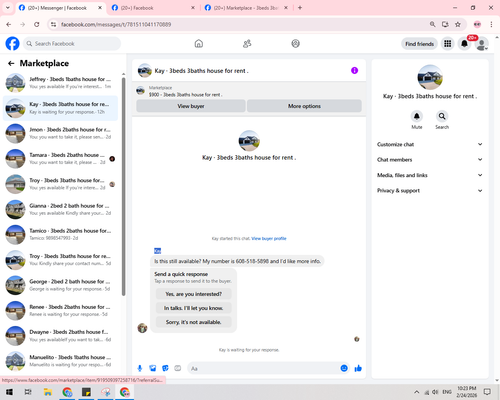
Task: Open Dwayne 3beds 2baths conversation
Action: (60, 336)
